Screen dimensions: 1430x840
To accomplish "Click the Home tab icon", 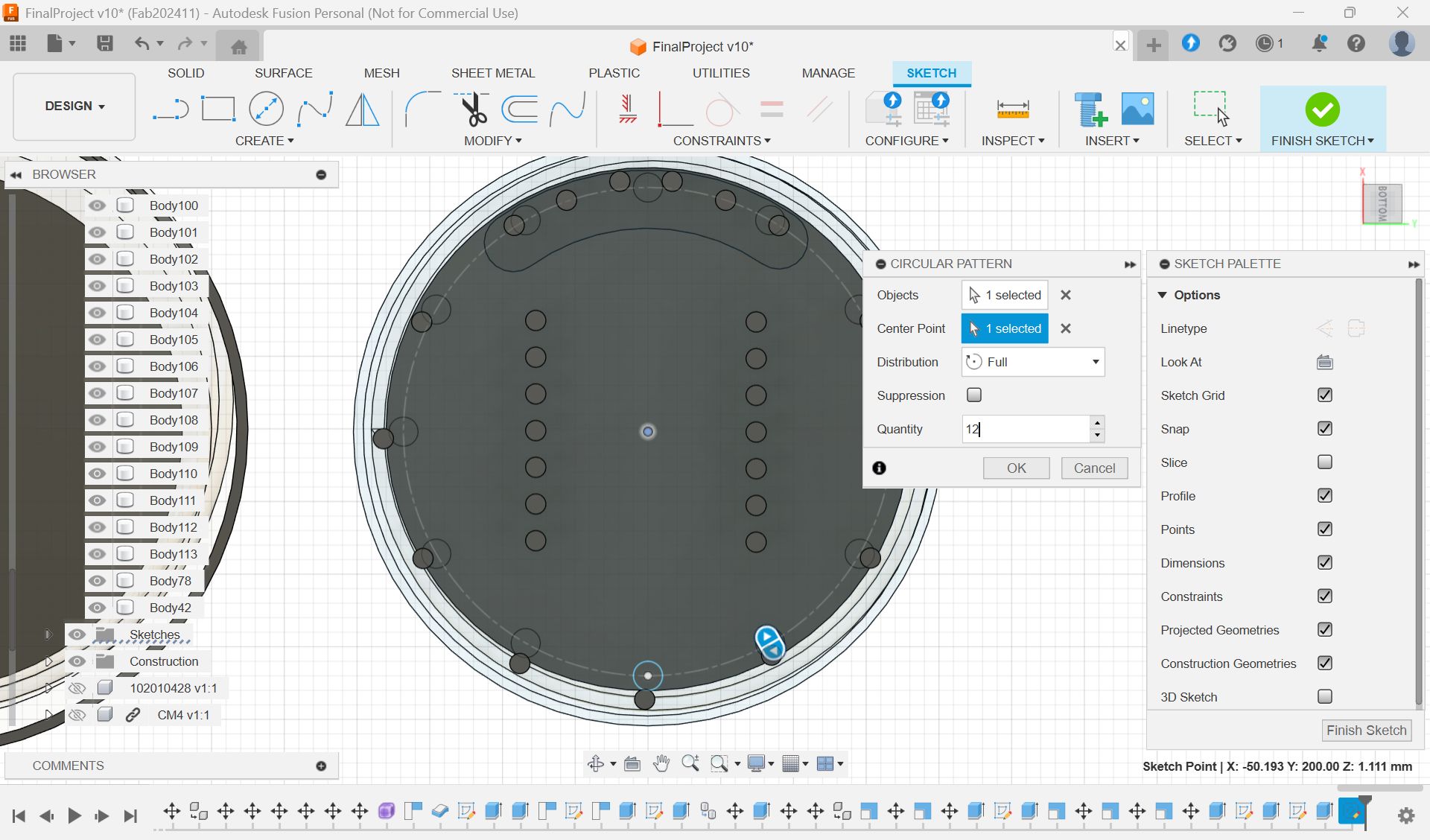I will [x=238, y=47].
